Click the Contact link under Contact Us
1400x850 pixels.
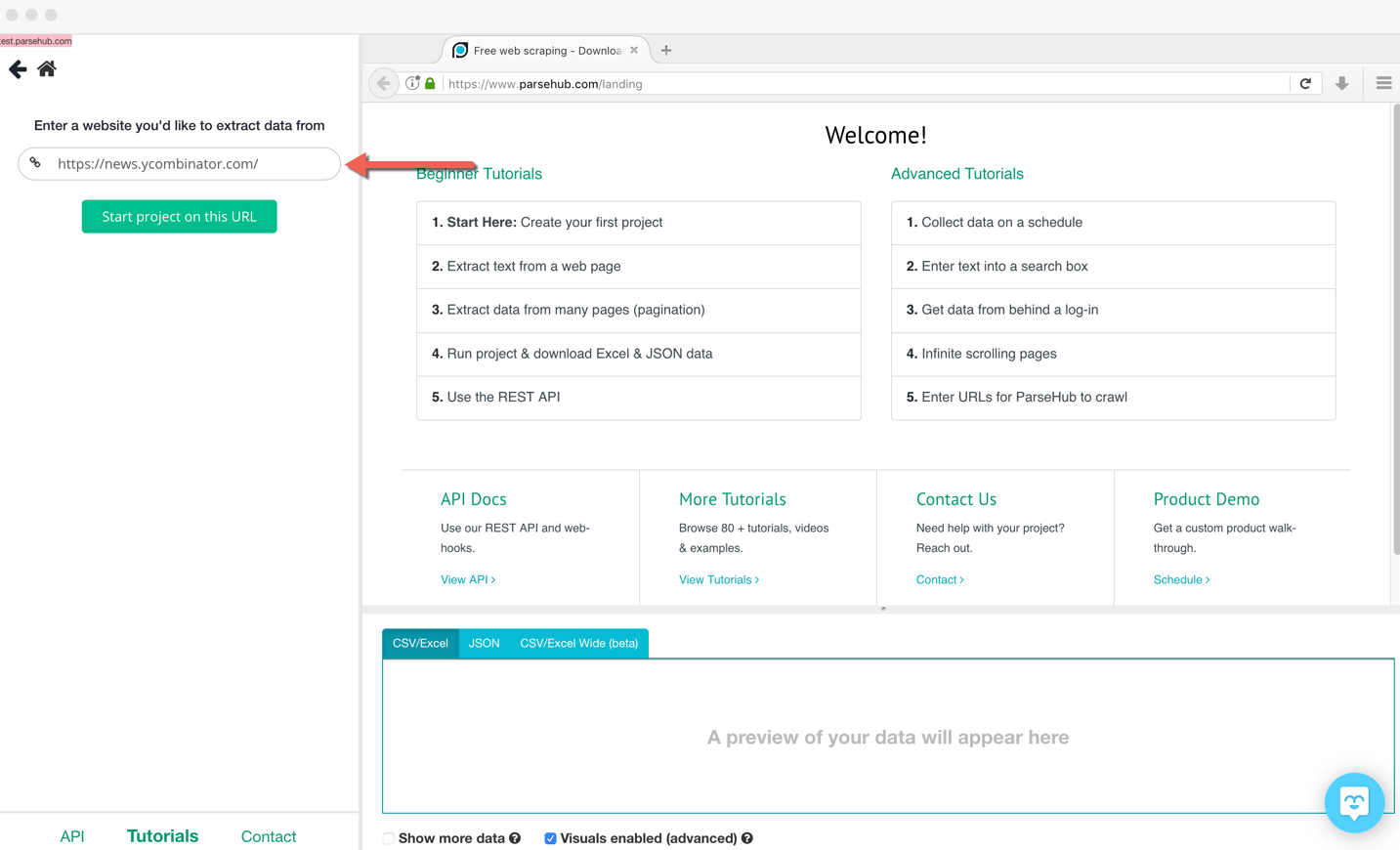tap(940, 580)
